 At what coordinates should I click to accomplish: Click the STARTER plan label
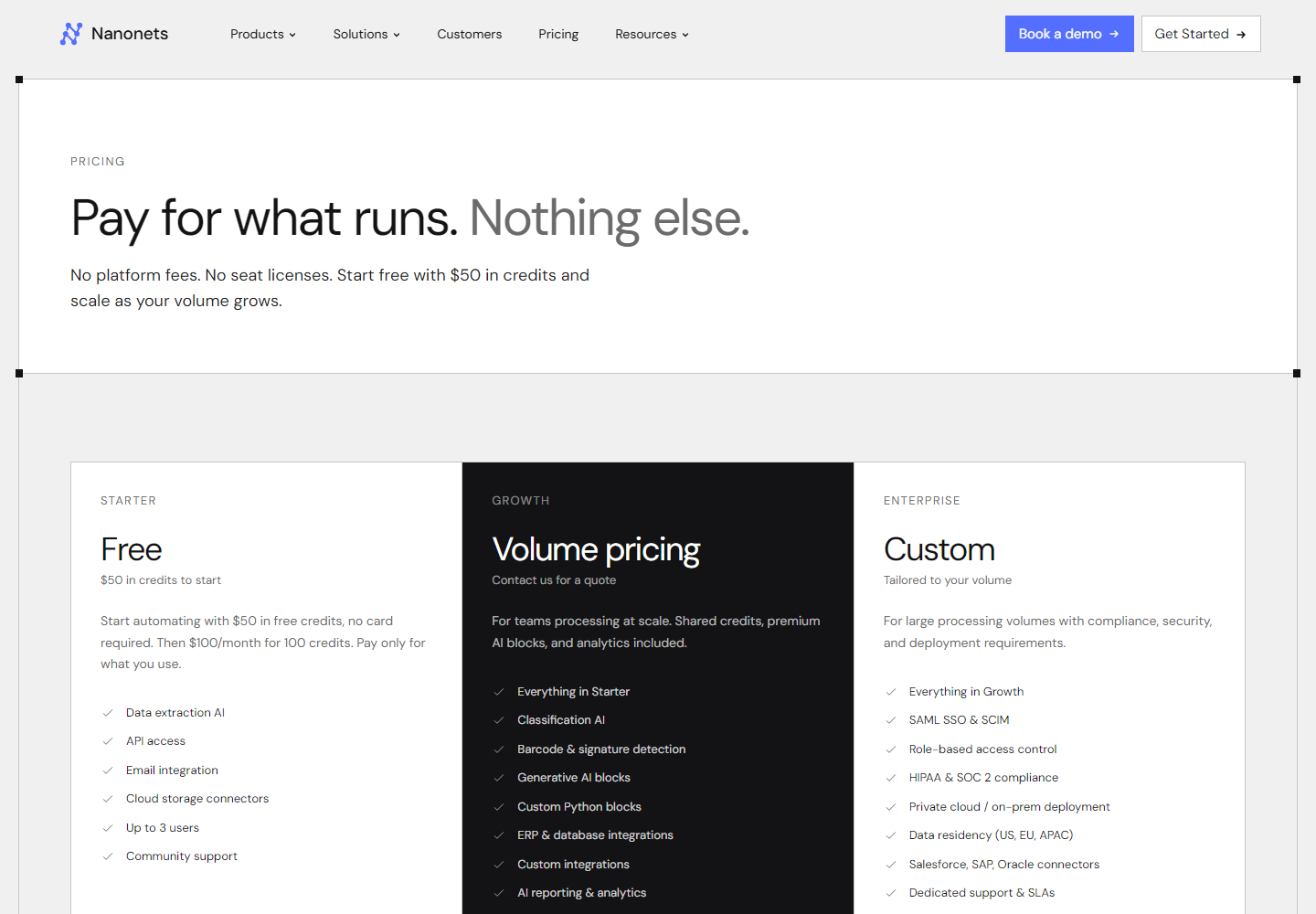click(x=128, y=501)
